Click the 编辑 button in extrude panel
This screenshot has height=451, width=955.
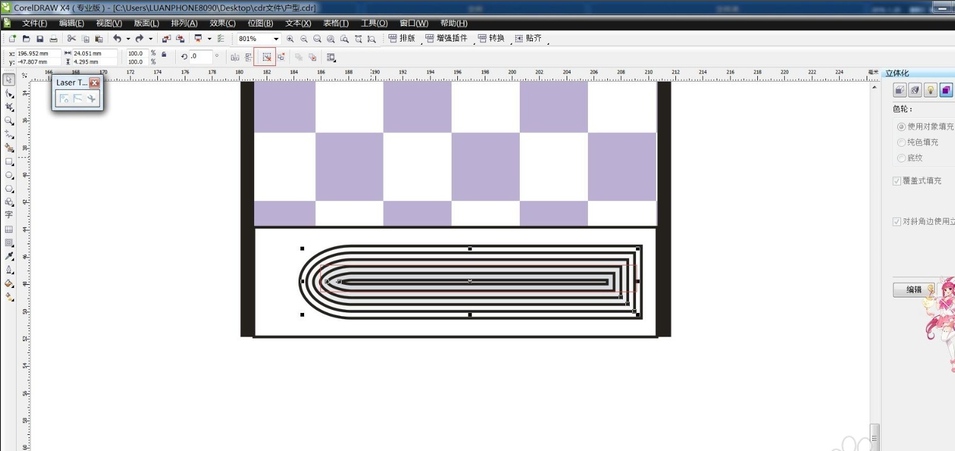click(914, 290)
